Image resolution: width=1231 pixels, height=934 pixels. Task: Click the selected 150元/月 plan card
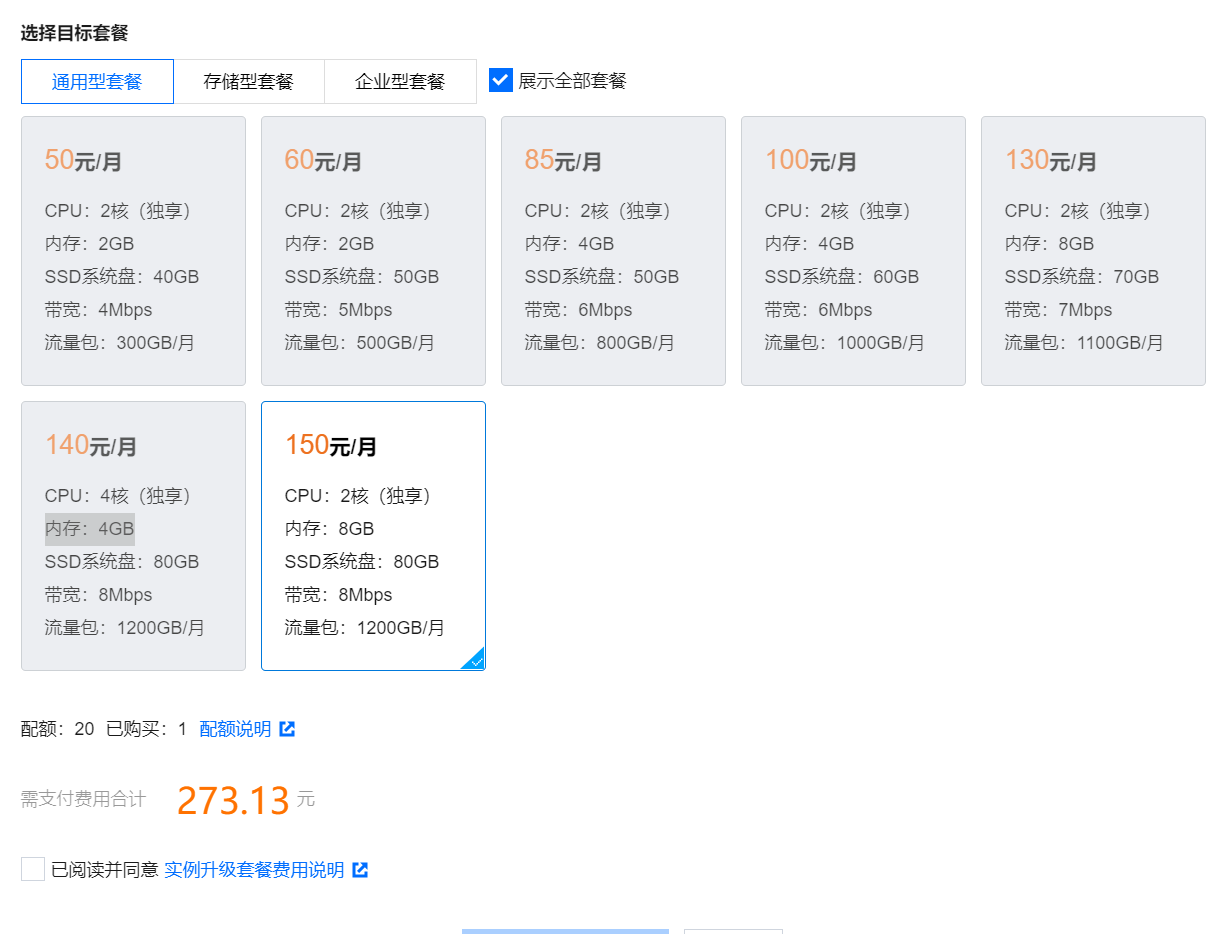point(373,536)
